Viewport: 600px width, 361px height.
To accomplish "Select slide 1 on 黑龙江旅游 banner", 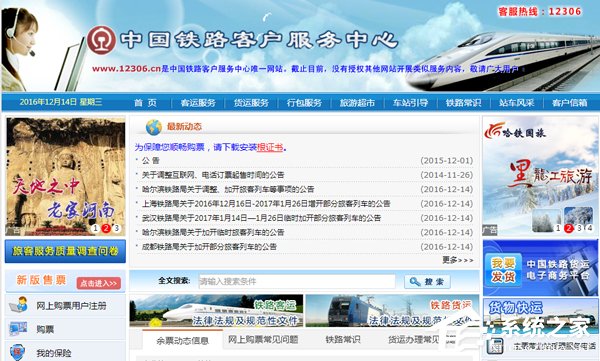I will 558,229.
